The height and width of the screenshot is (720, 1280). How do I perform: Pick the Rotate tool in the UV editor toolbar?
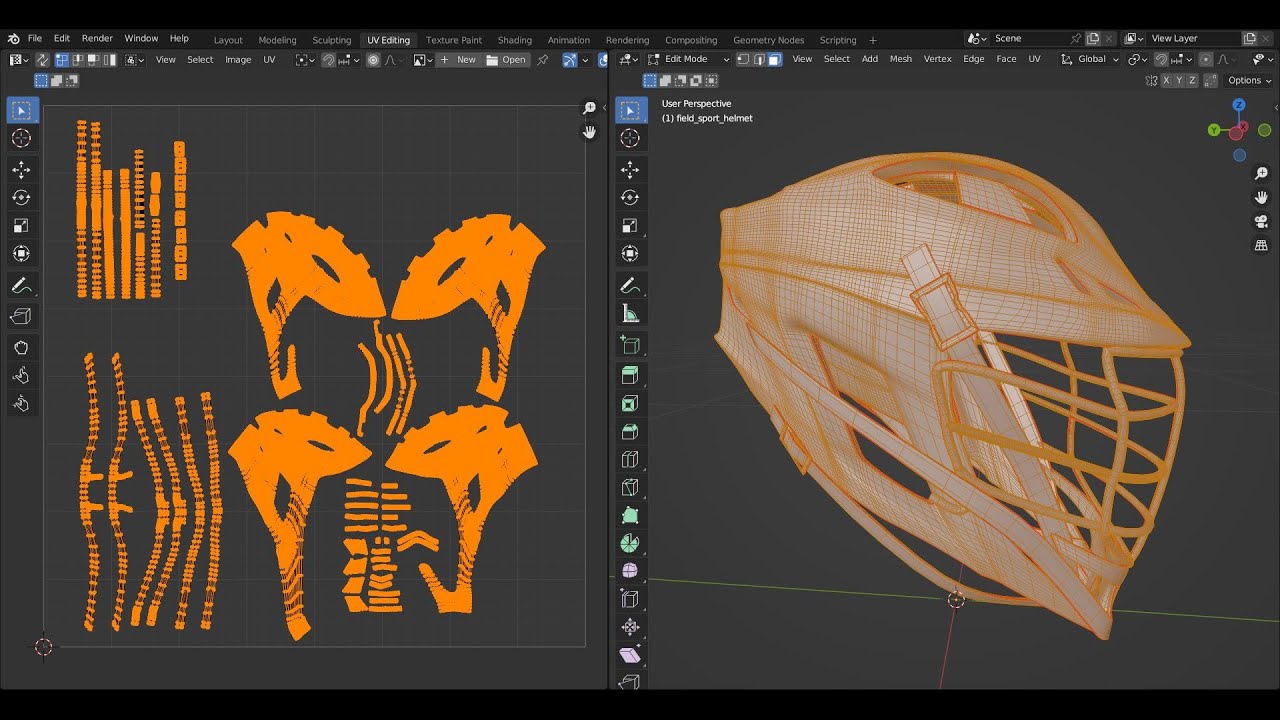[21, 197]
